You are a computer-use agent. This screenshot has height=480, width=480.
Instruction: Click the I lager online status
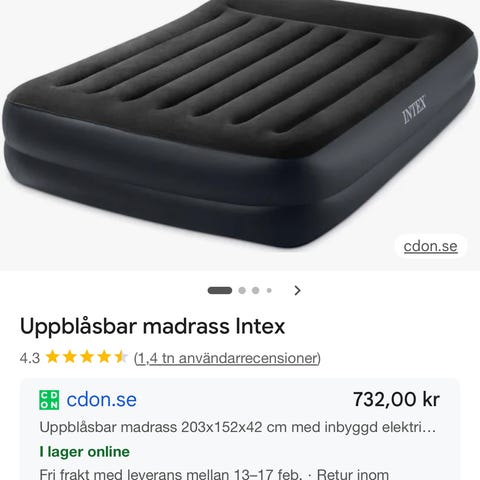[x=84, y=452]
